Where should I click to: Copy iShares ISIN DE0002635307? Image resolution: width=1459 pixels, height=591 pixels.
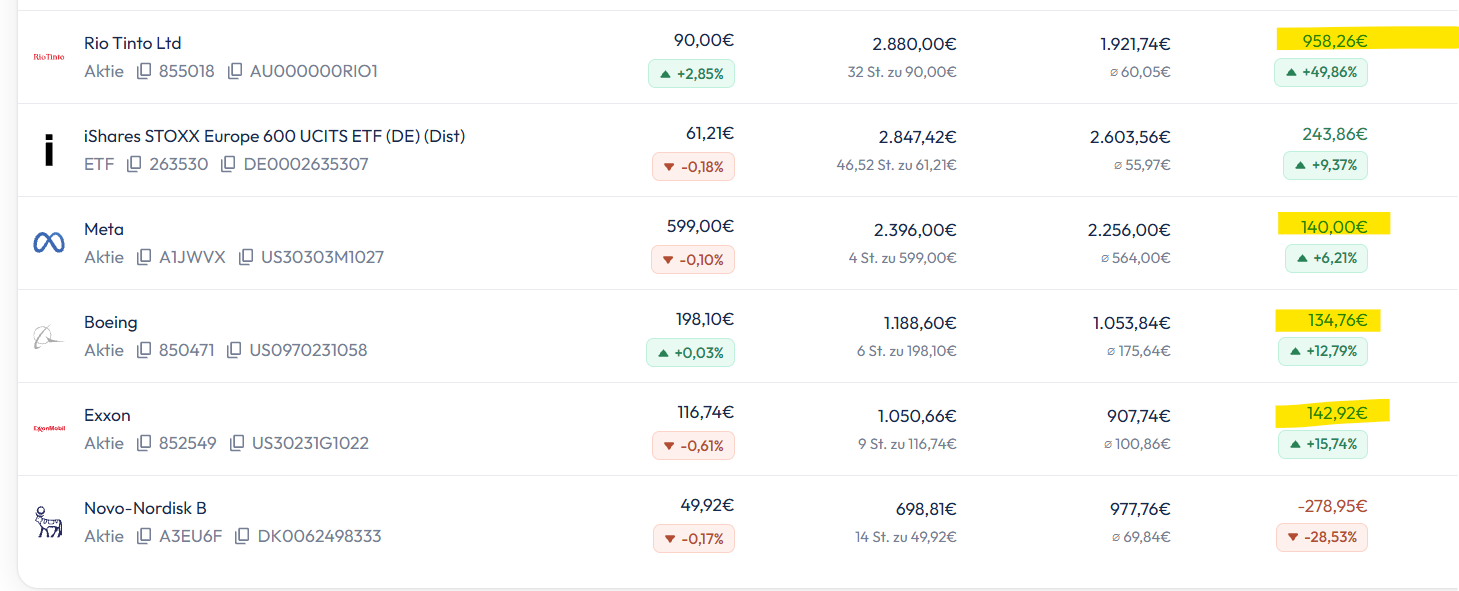(229, 164)
